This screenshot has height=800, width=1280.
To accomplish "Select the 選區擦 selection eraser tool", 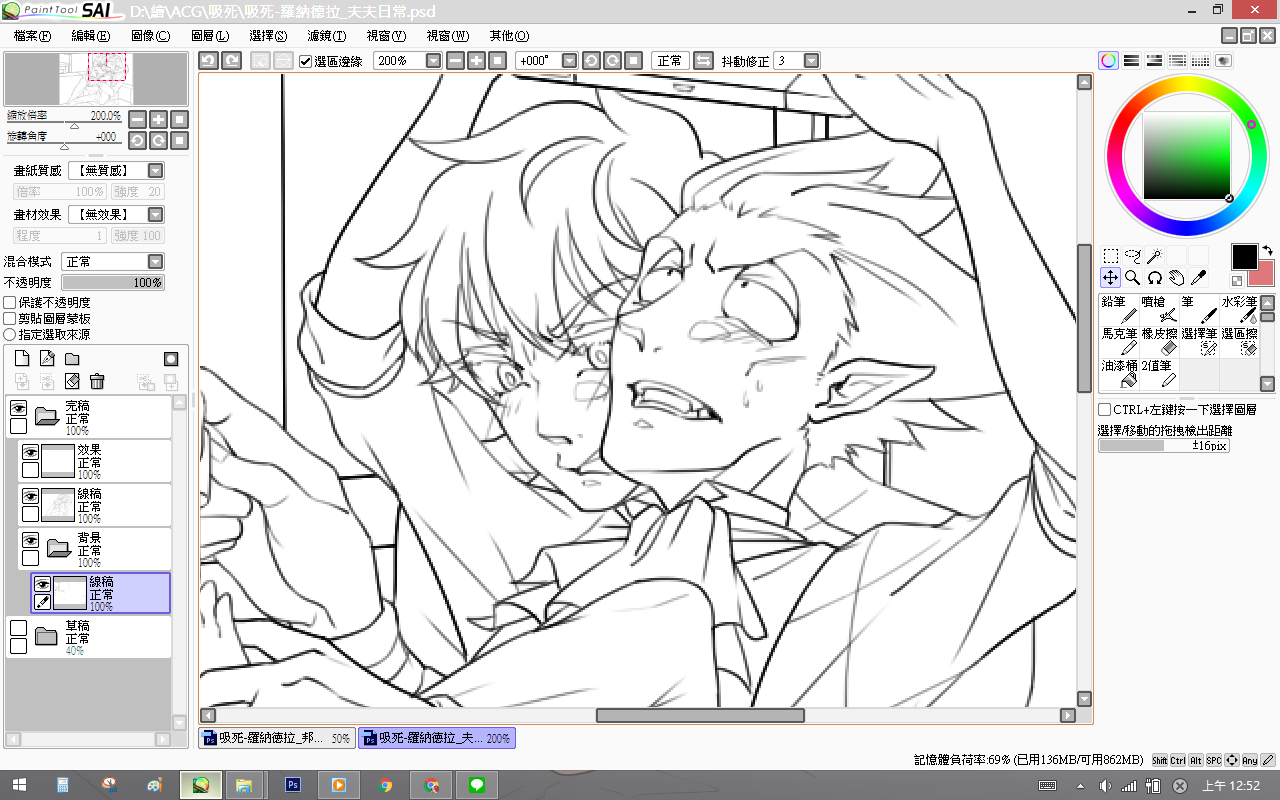I will (x=1239, y=341).
